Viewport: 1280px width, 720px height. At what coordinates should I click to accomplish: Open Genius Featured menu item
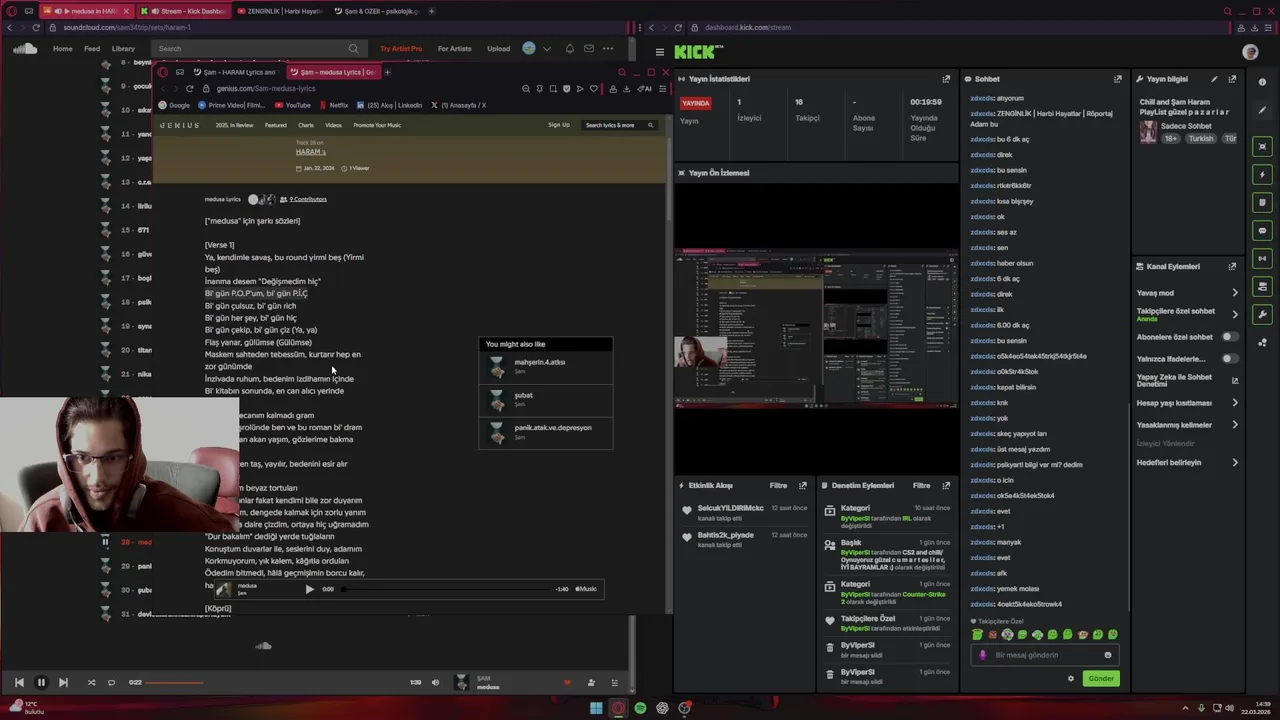click(x=276, y=125)
